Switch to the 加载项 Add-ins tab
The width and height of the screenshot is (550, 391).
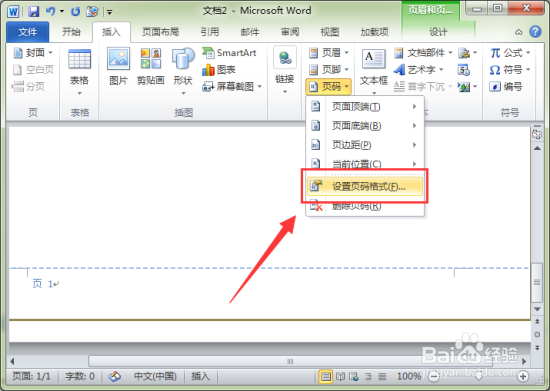375,32
